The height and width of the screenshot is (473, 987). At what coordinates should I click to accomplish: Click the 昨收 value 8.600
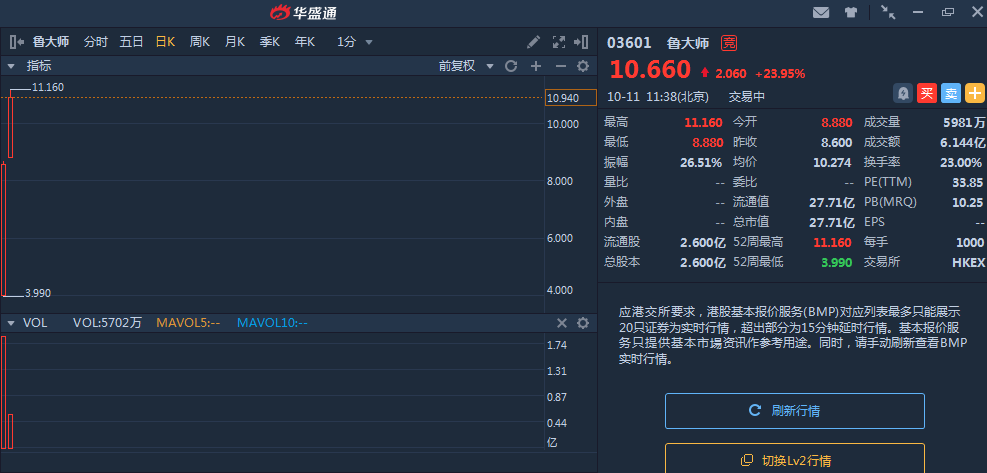point(837,142)
